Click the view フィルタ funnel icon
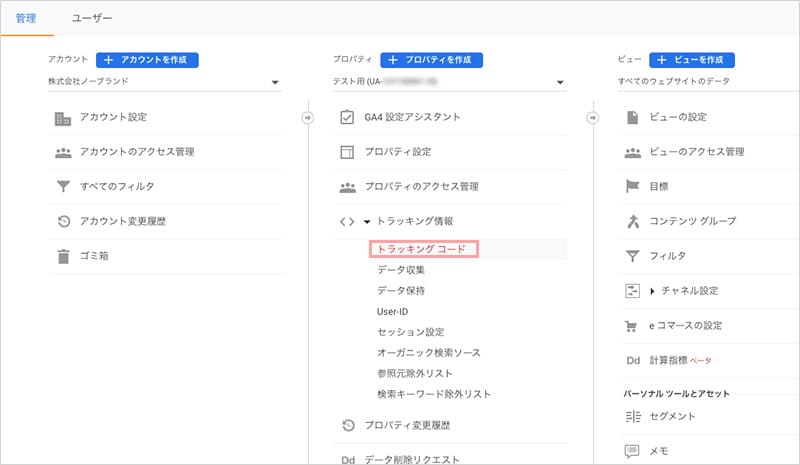This screenshot has width=800, height=465. click(633, 256)
